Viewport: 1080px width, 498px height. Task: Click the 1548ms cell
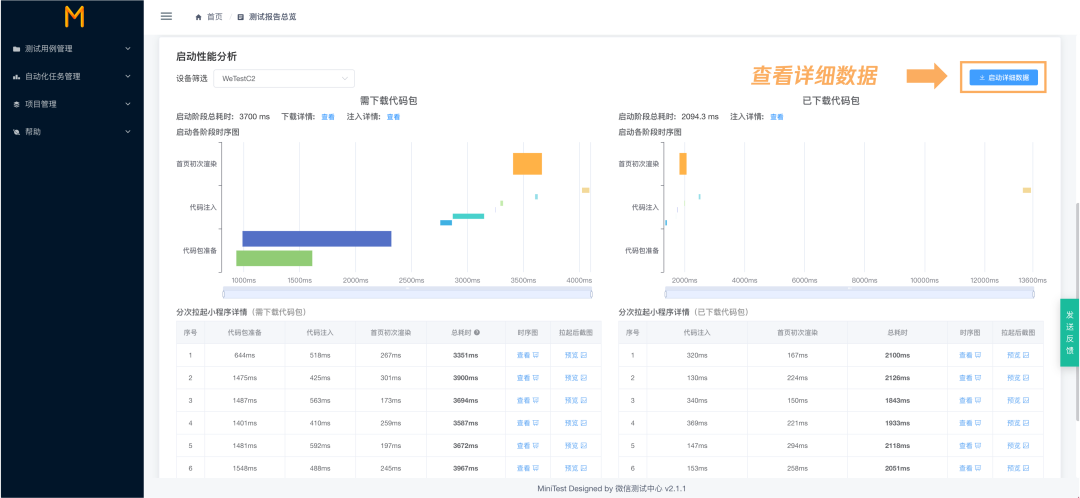[x=245, y=468]
